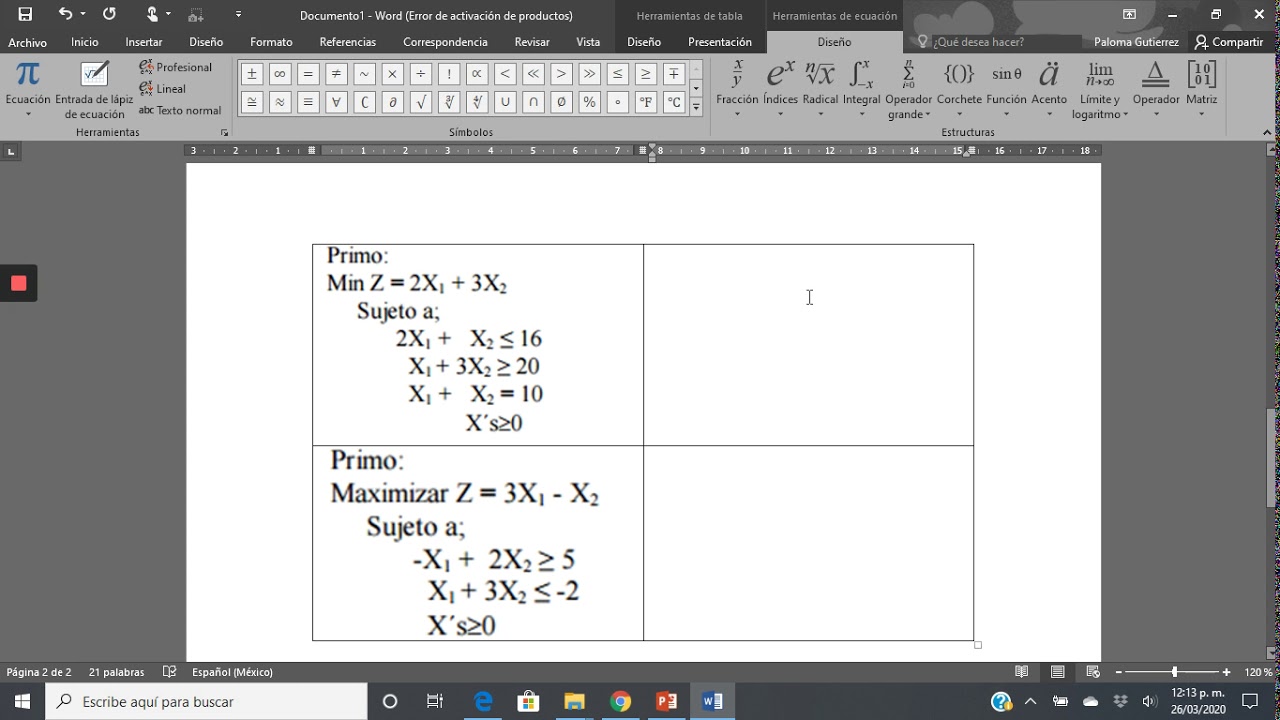Insert the proportional-to symbol
This screenshot has width=1280, height=720.
point(477,74)
